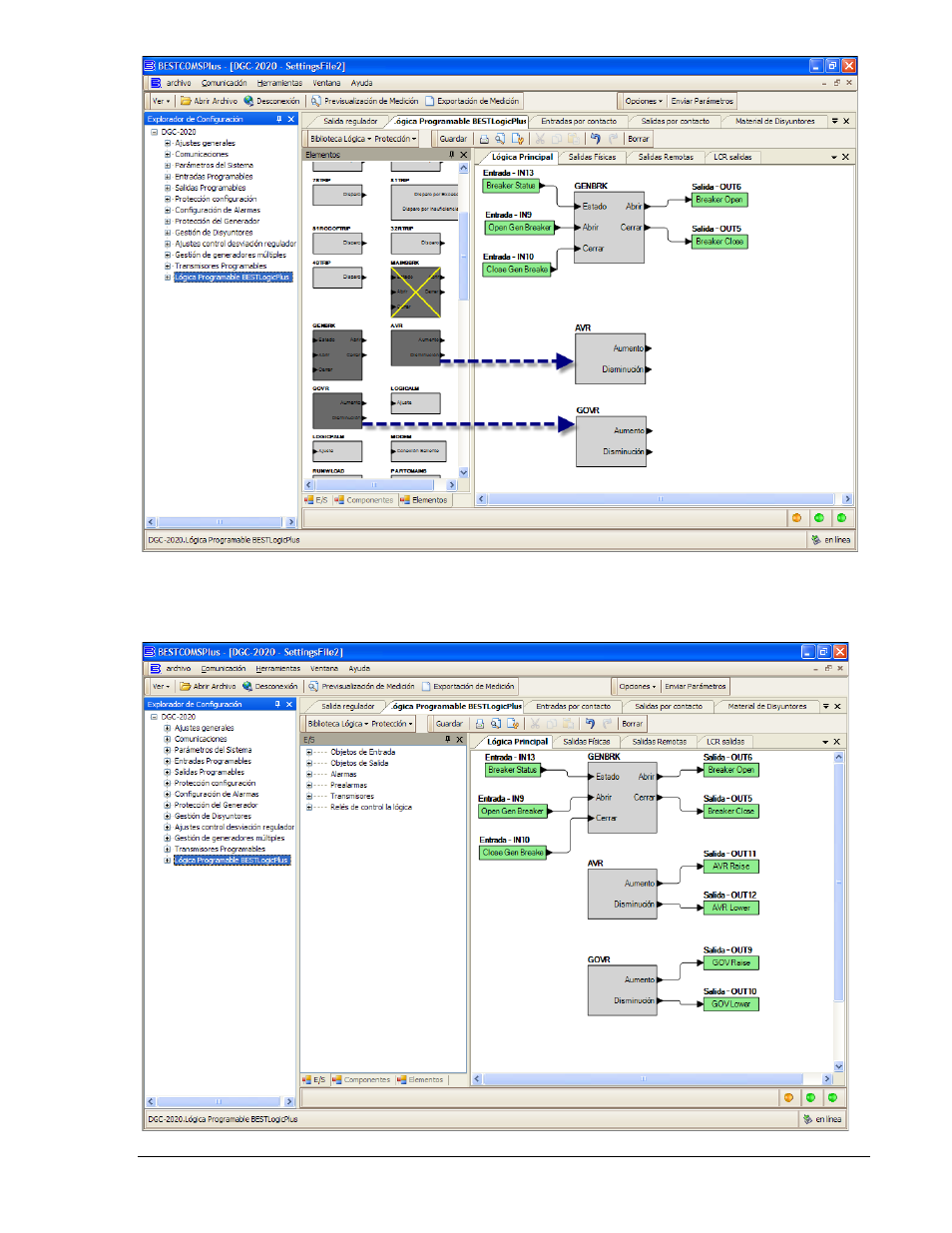Viewport: 952px width, 1233px height.
Task: Open the Ayuda menu in the upper window
Action: (x=361, y=83)
